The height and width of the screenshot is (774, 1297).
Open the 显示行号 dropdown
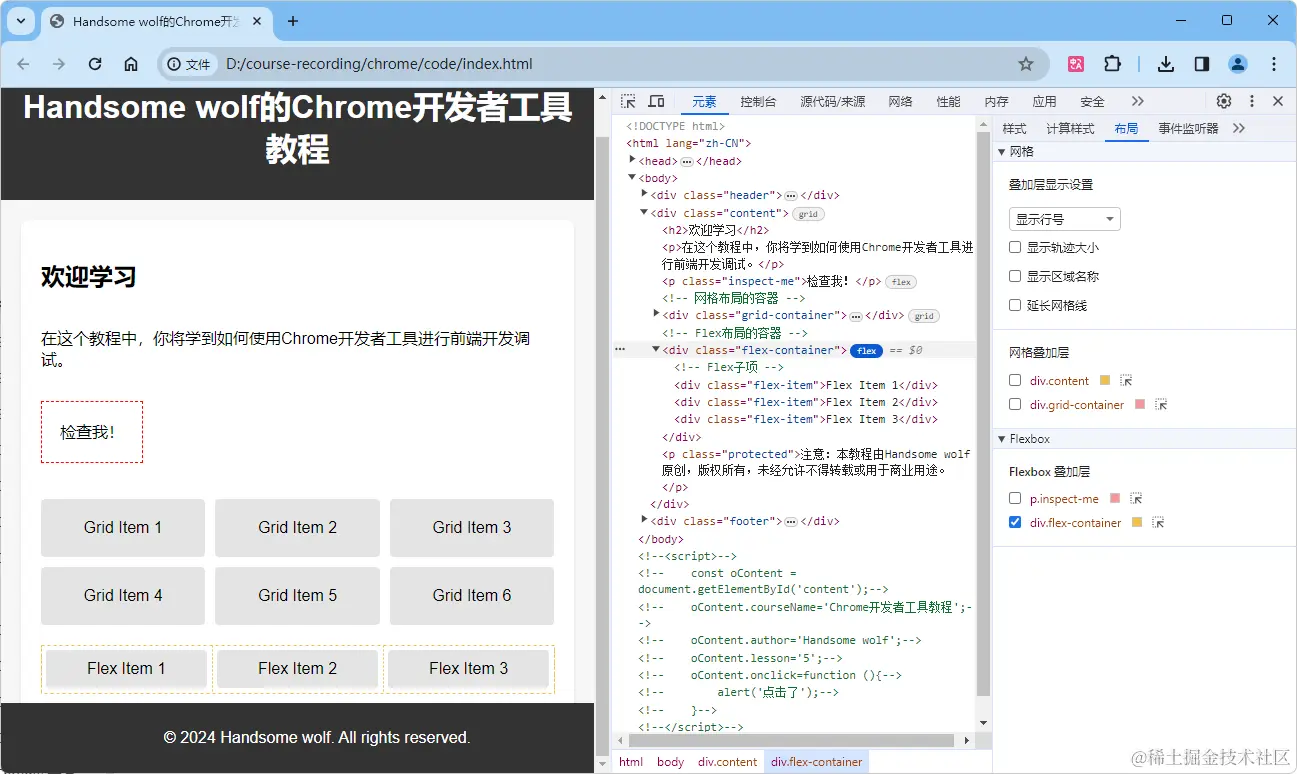[x=1064, y=219]
